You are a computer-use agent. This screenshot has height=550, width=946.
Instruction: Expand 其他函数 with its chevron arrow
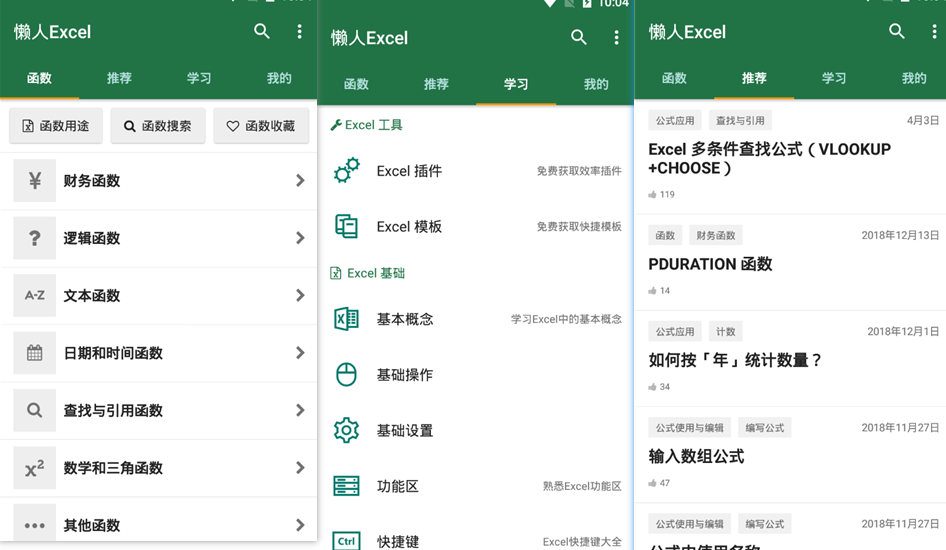pyautogui.click(x=300, y=525)
